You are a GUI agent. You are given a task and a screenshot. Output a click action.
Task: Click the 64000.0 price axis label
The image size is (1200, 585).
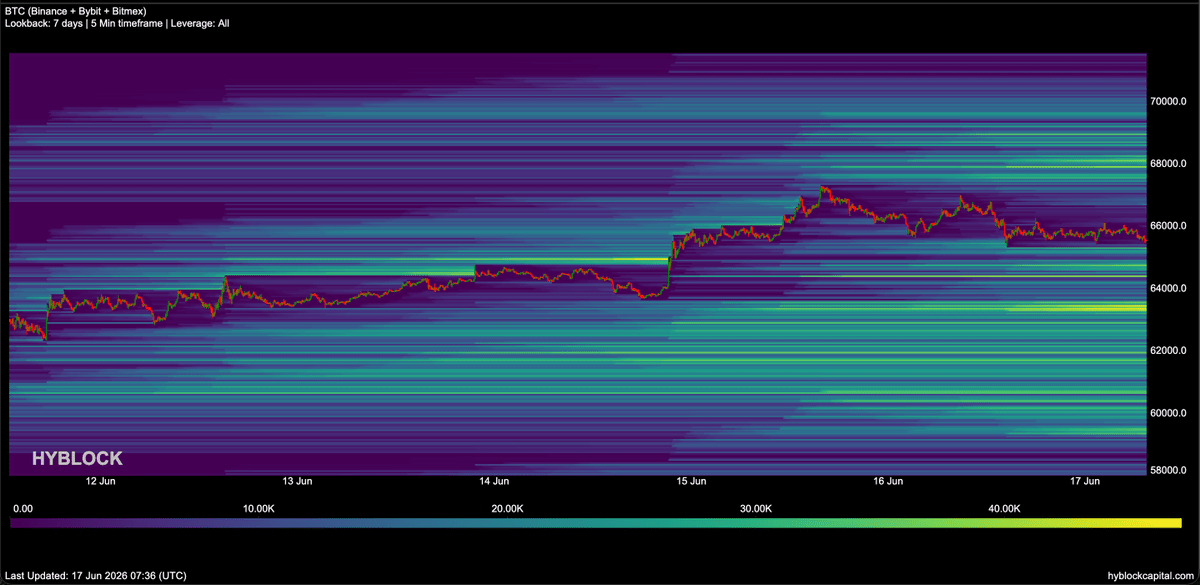click(1168, 288)
